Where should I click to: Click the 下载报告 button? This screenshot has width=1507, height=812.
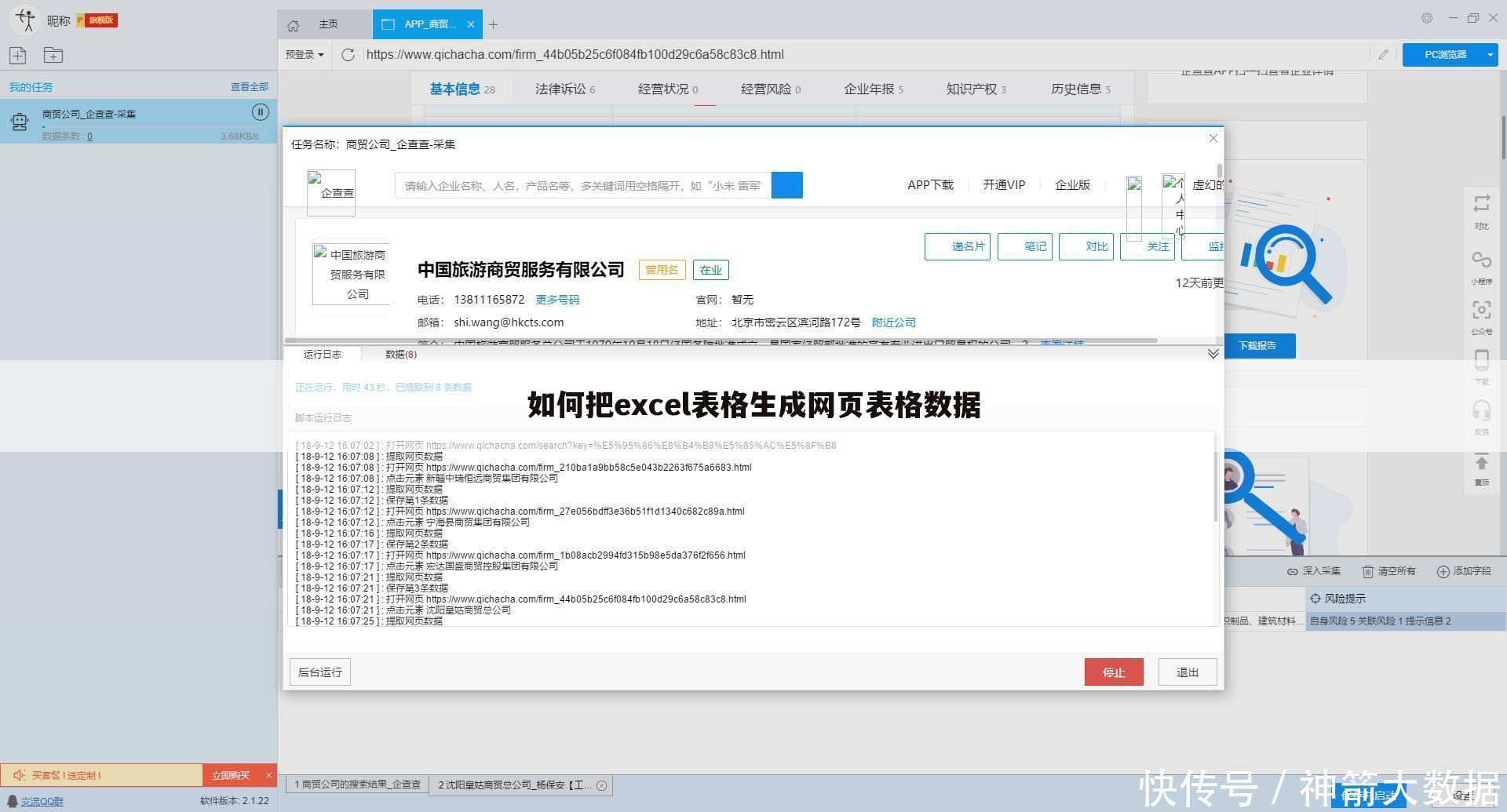pos(1259,345)
